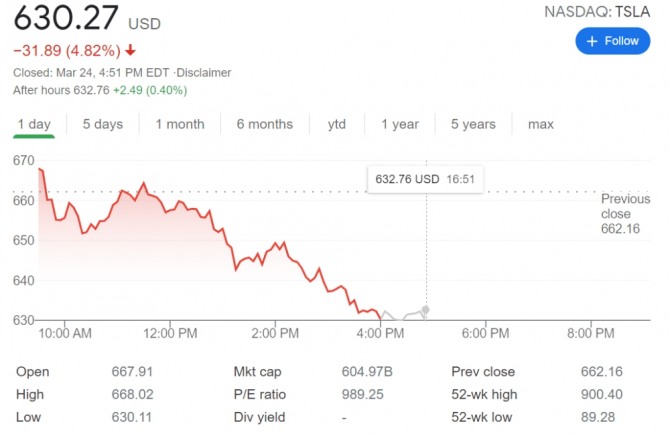The height and width of the screenshot is (436, 670).
Task: Select the ytd range tab
Action: [337, 124]
